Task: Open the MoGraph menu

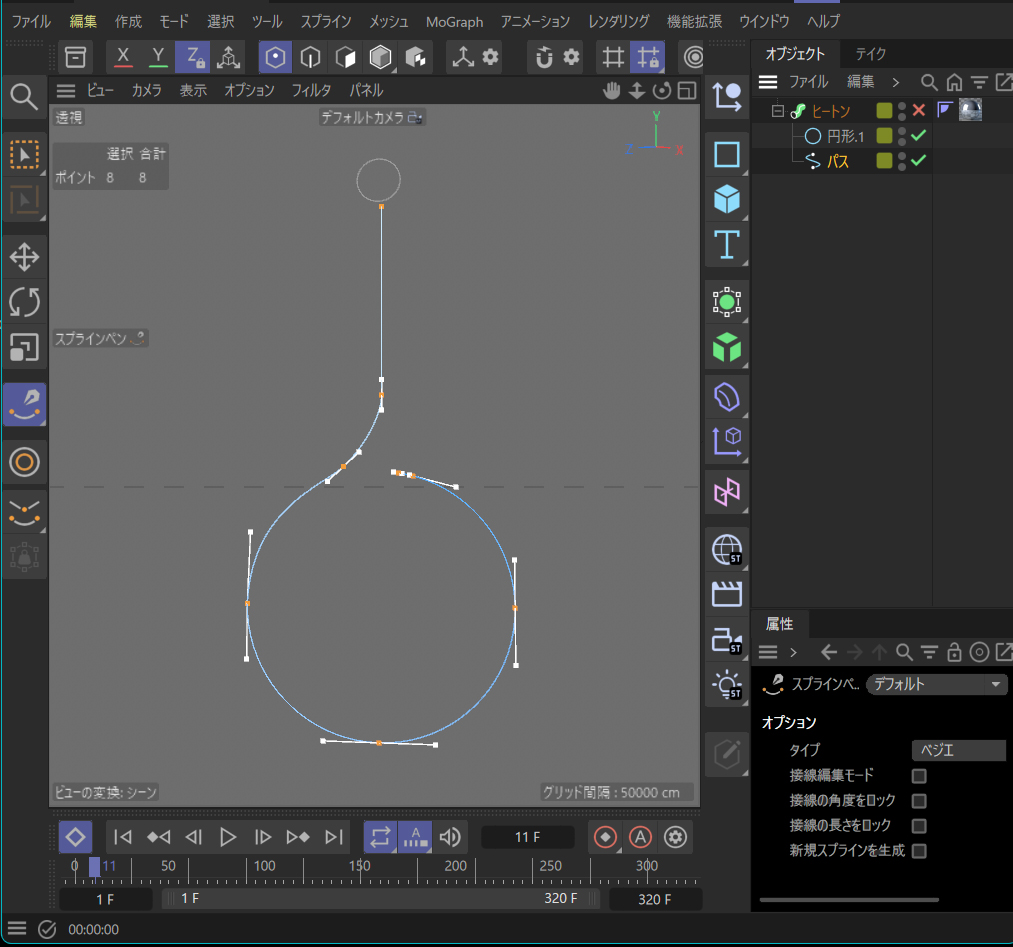Action: 454,21
